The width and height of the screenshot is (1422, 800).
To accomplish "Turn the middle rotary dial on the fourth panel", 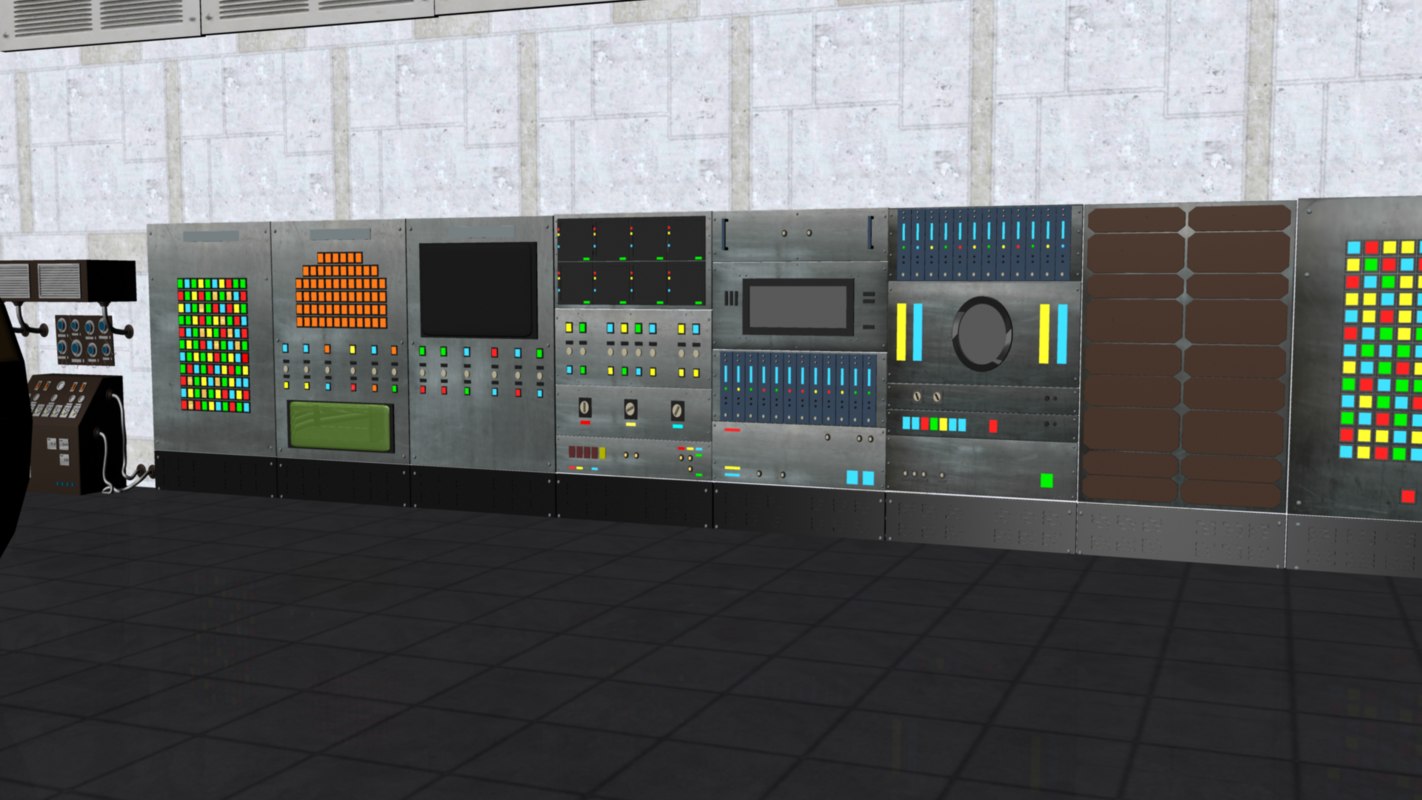I will [630, 409].
